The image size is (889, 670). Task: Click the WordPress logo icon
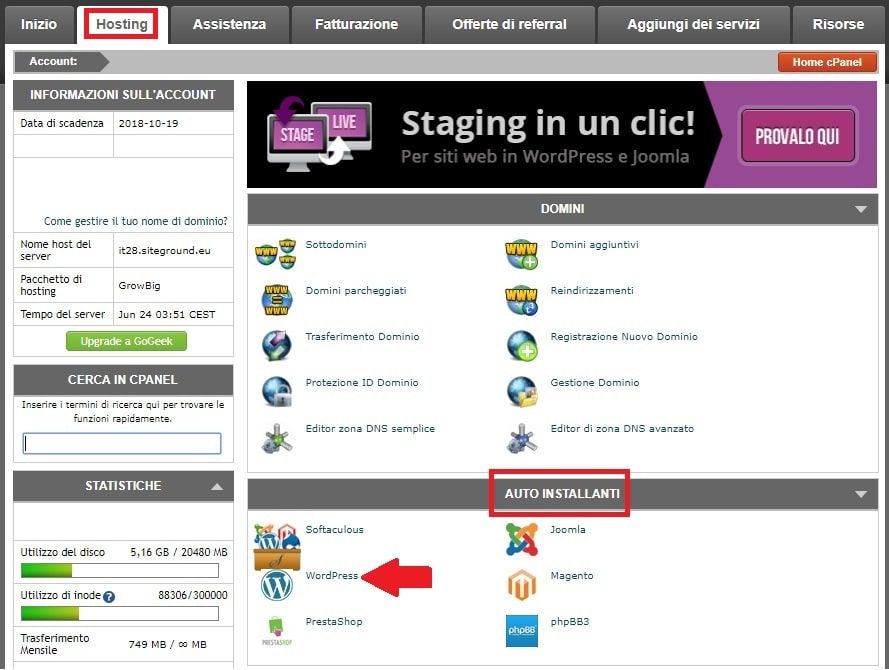point(276,585)
